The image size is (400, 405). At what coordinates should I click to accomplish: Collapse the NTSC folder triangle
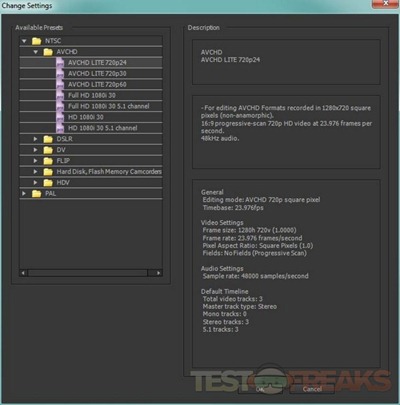click(24, 41)
